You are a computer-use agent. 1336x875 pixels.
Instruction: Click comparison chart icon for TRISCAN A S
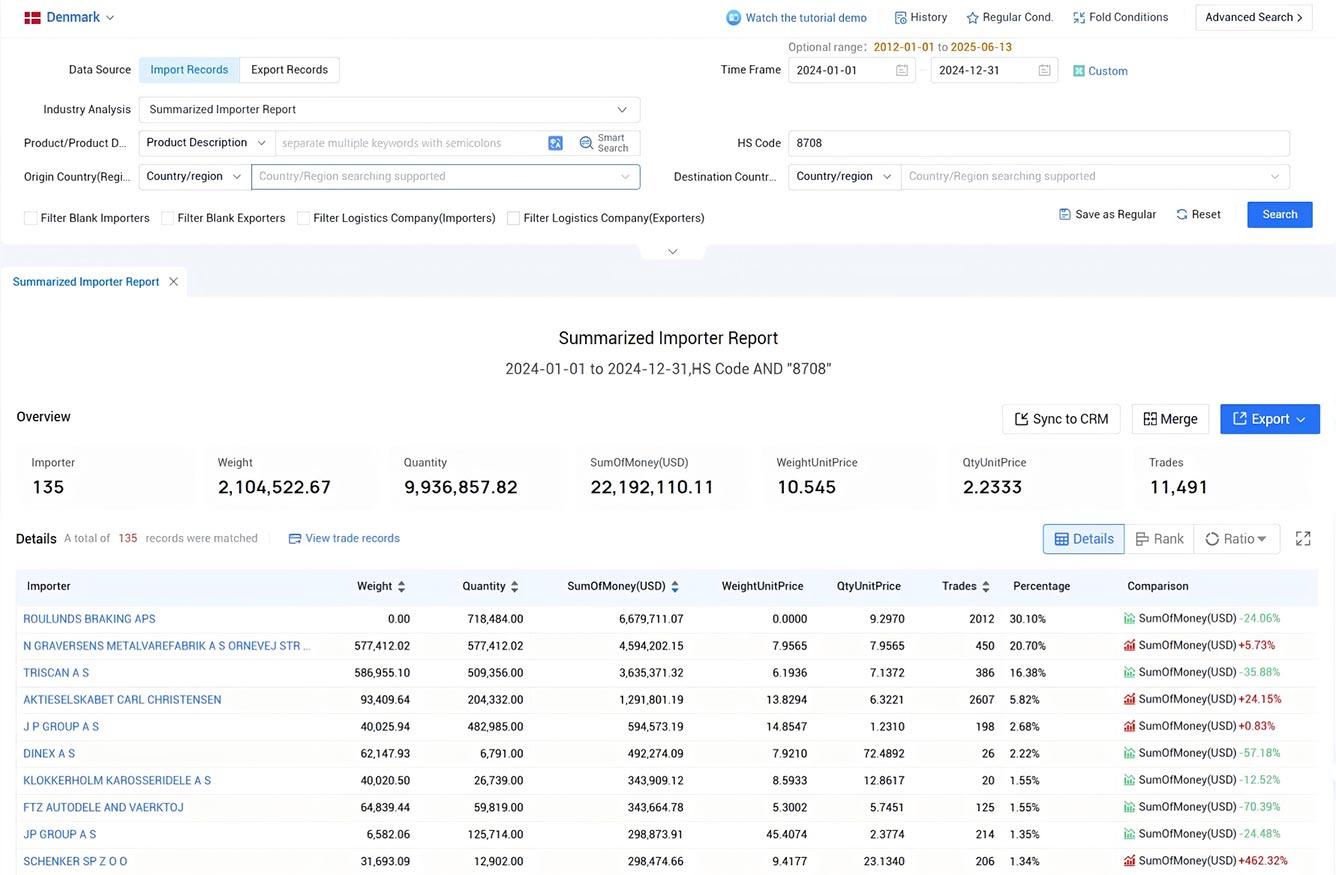click(x=1130, y=673)
